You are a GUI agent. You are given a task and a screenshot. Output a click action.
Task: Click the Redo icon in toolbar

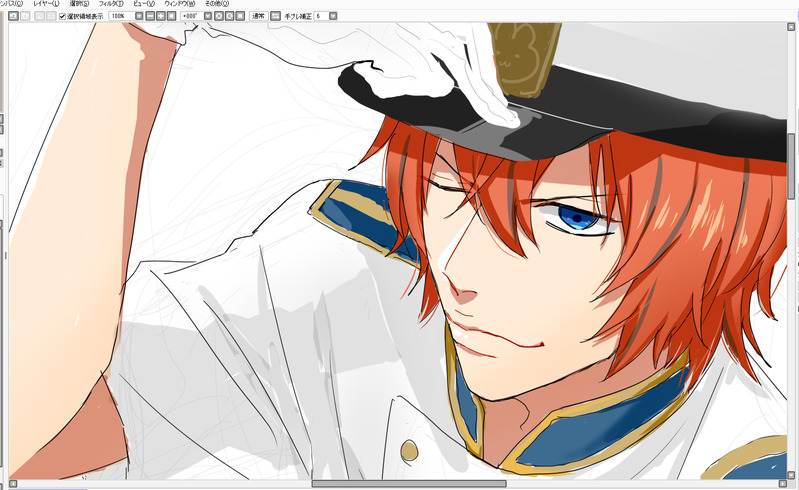25,16
